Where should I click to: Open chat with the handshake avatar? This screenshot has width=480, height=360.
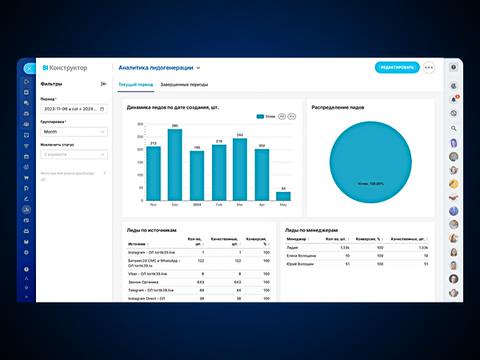(454, 198)
